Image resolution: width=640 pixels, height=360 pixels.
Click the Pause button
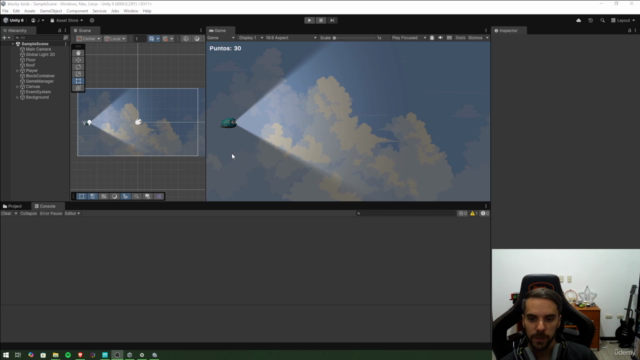click(321, 20)
